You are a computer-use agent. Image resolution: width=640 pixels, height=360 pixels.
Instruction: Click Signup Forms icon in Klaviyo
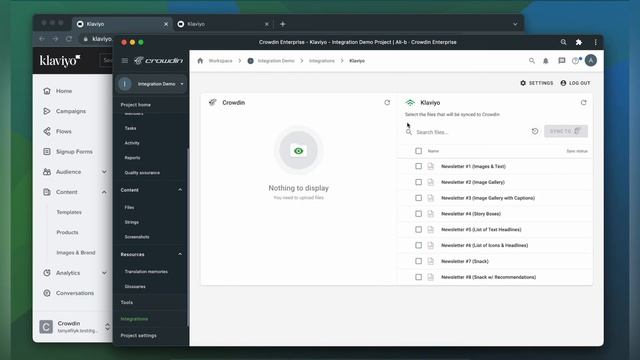47,151
